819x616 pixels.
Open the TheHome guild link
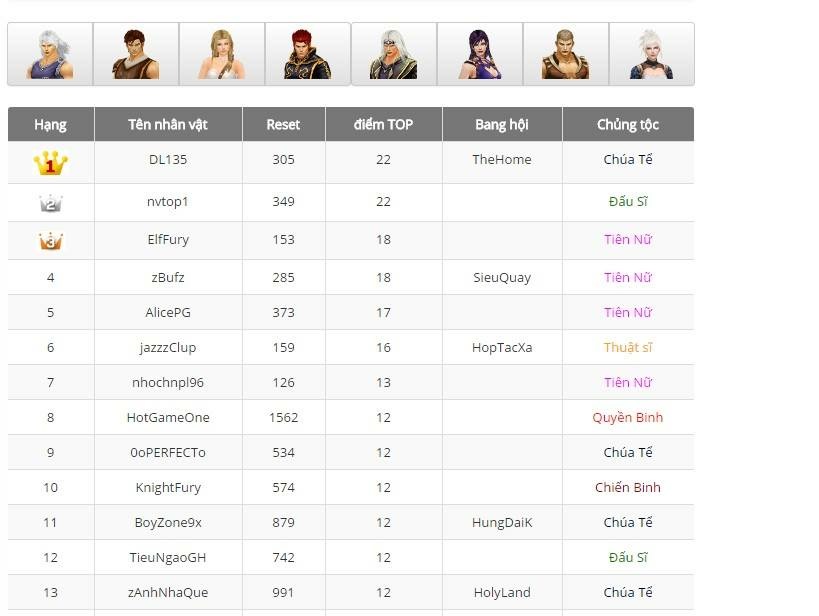tap(502, 160)
